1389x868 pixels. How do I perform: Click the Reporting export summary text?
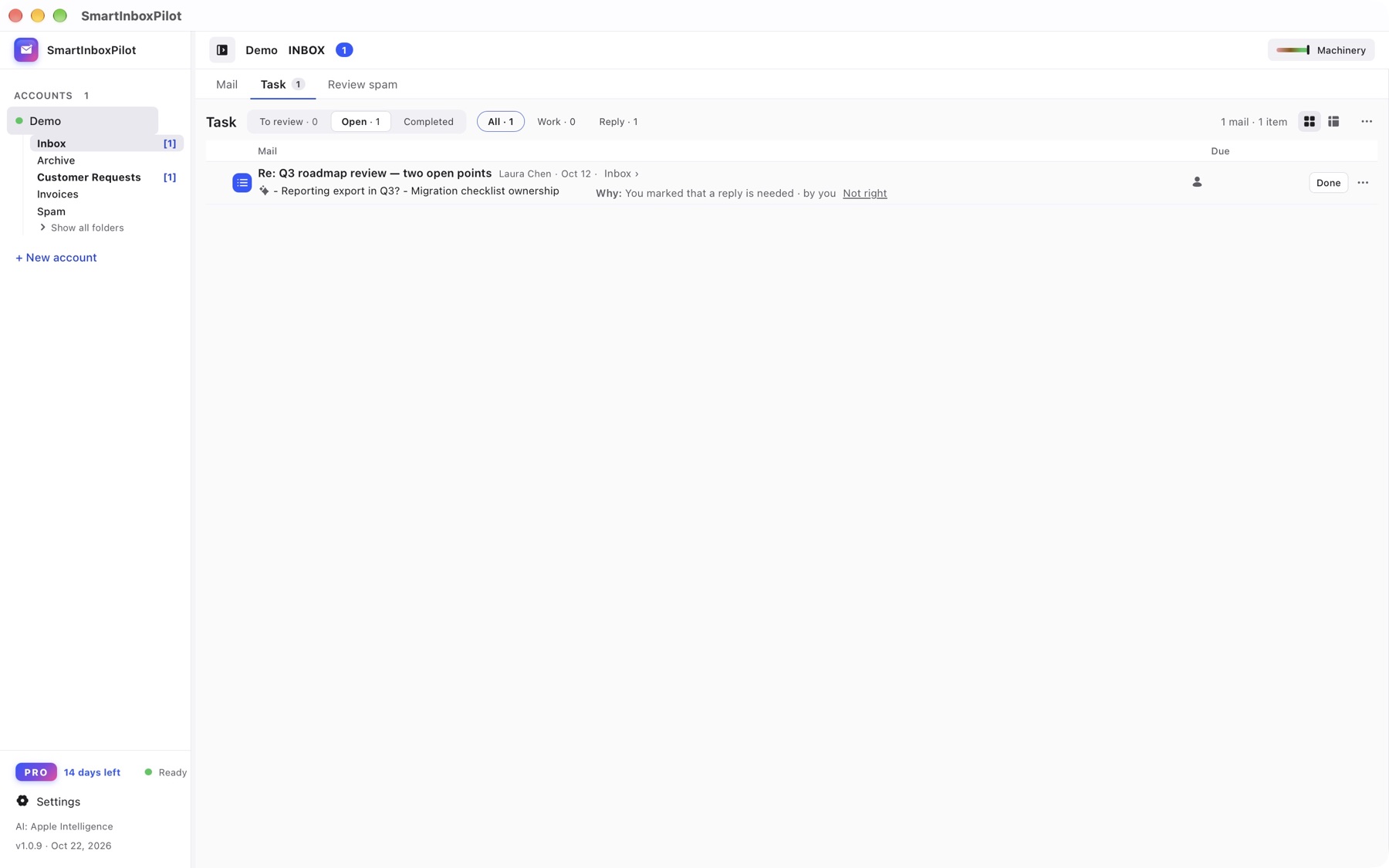(416, 191)
